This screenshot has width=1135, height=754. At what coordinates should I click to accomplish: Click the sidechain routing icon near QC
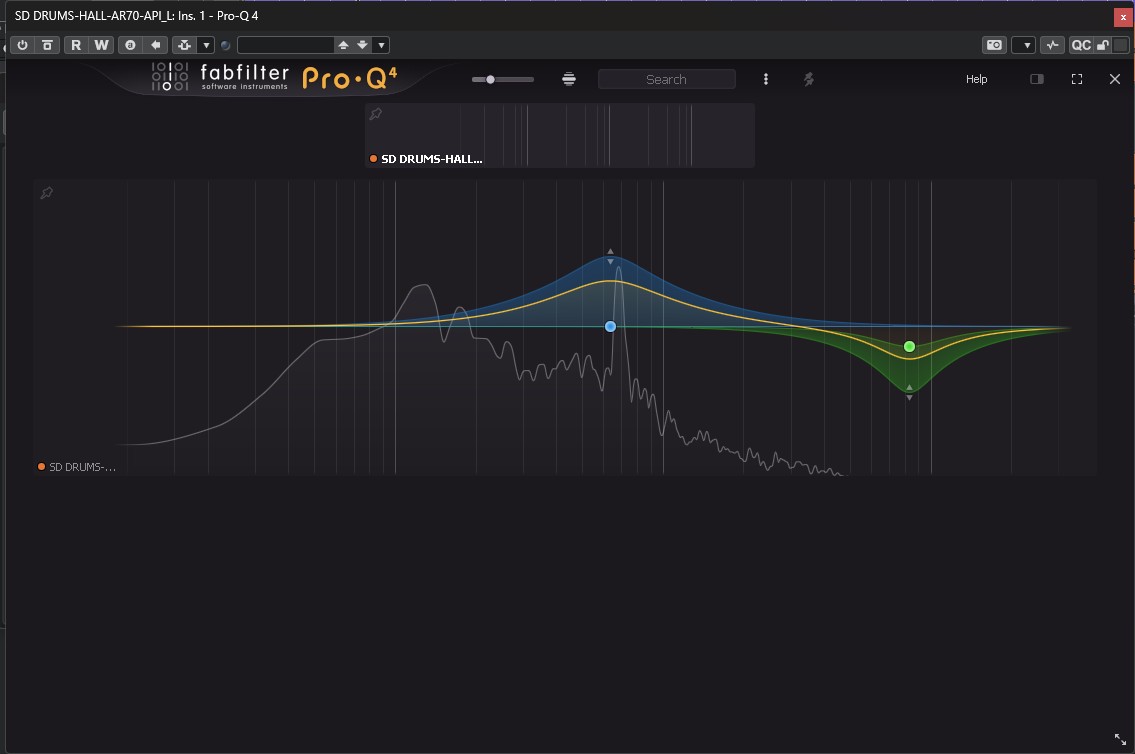pyautogui.click(x=1053, y=44)
